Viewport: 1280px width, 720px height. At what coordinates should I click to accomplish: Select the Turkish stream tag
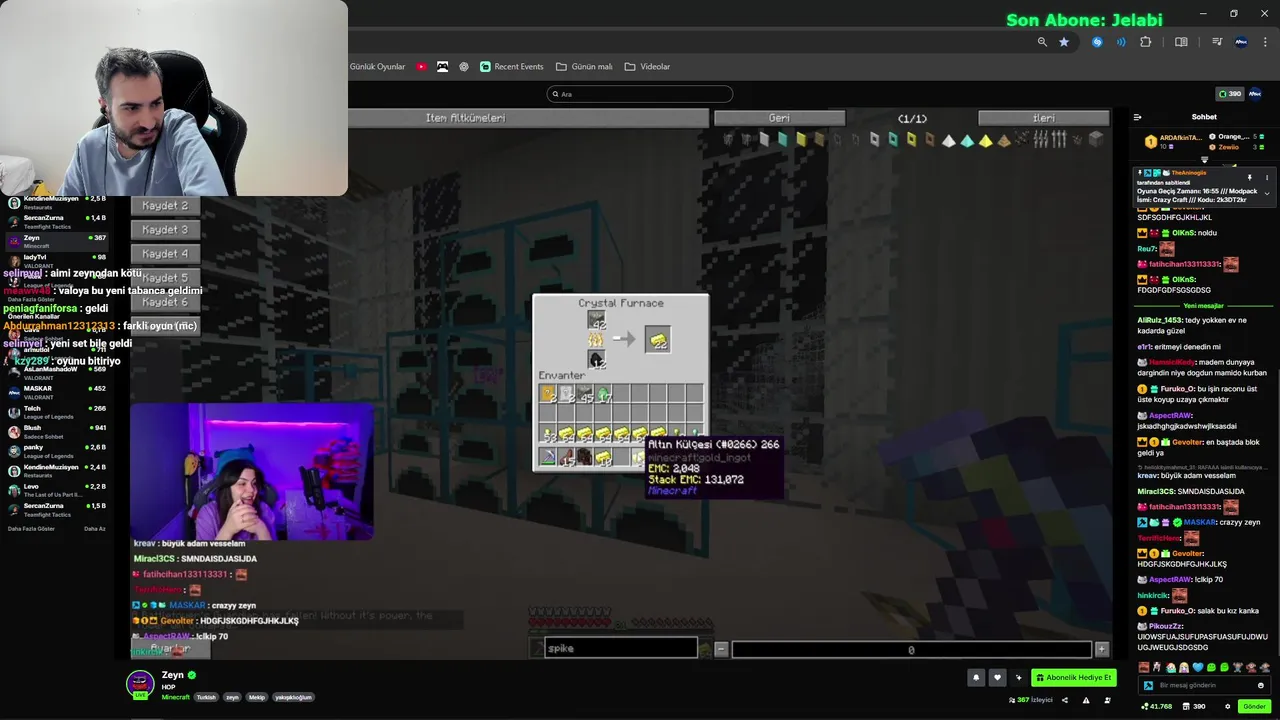(x=206, y=697)
